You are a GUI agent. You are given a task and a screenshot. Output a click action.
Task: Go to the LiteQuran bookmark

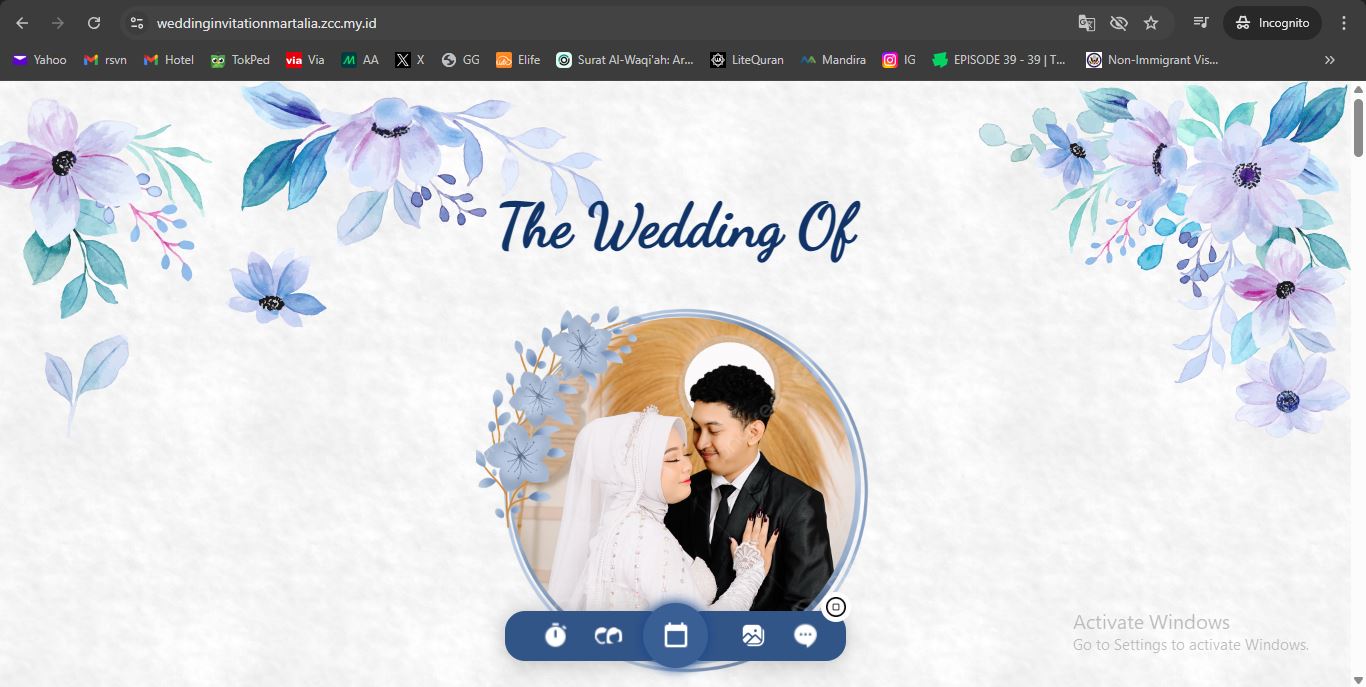click(x=747, y=60)
